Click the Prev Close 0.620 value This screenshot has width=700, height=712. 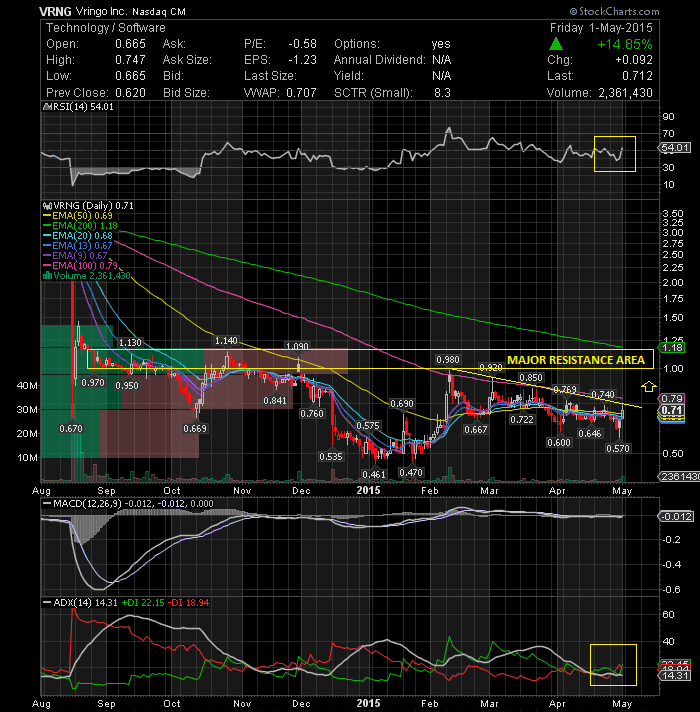[130, 93]
